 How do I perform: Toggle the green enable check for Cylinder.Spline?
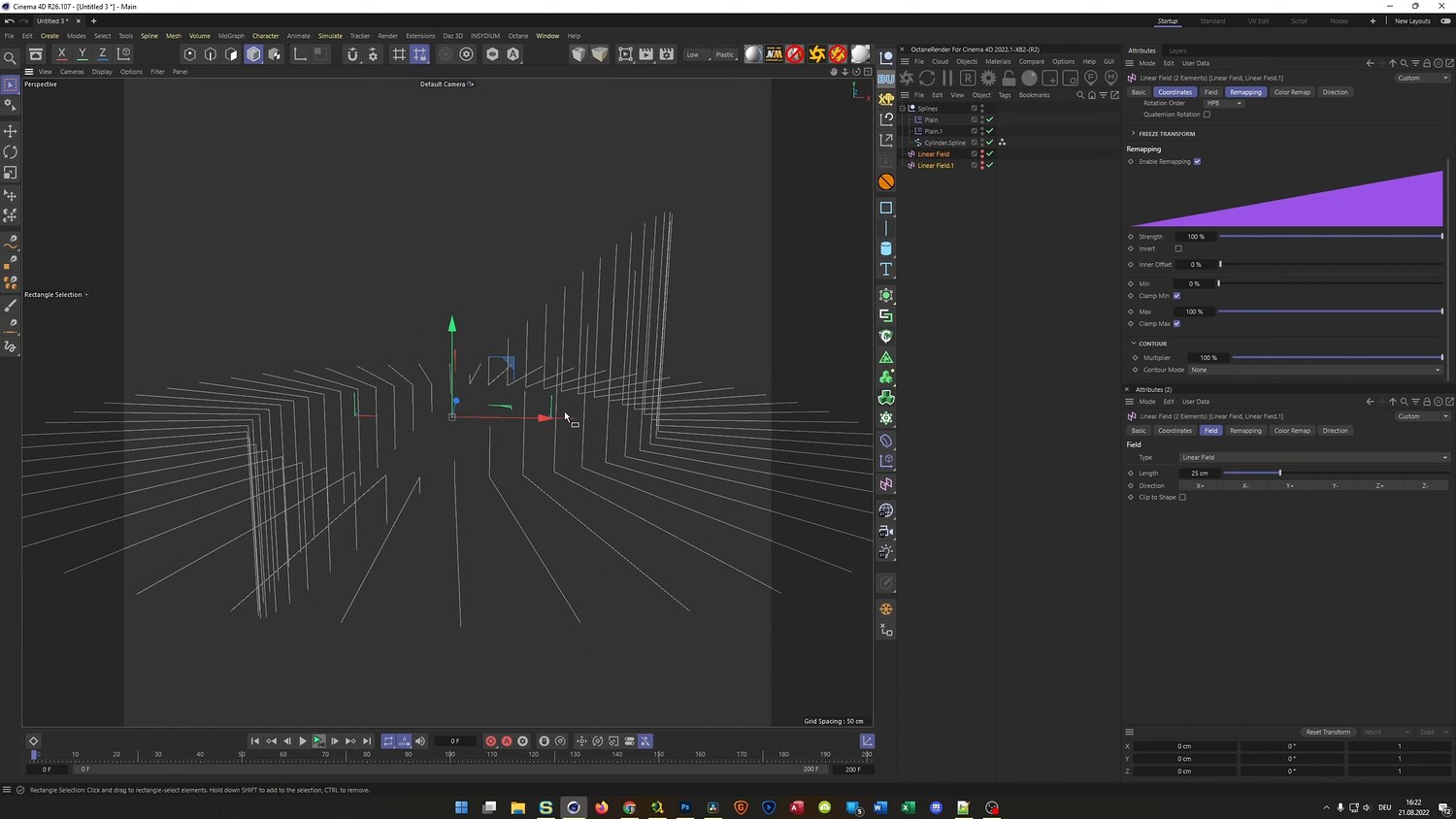tap(990, 143)
